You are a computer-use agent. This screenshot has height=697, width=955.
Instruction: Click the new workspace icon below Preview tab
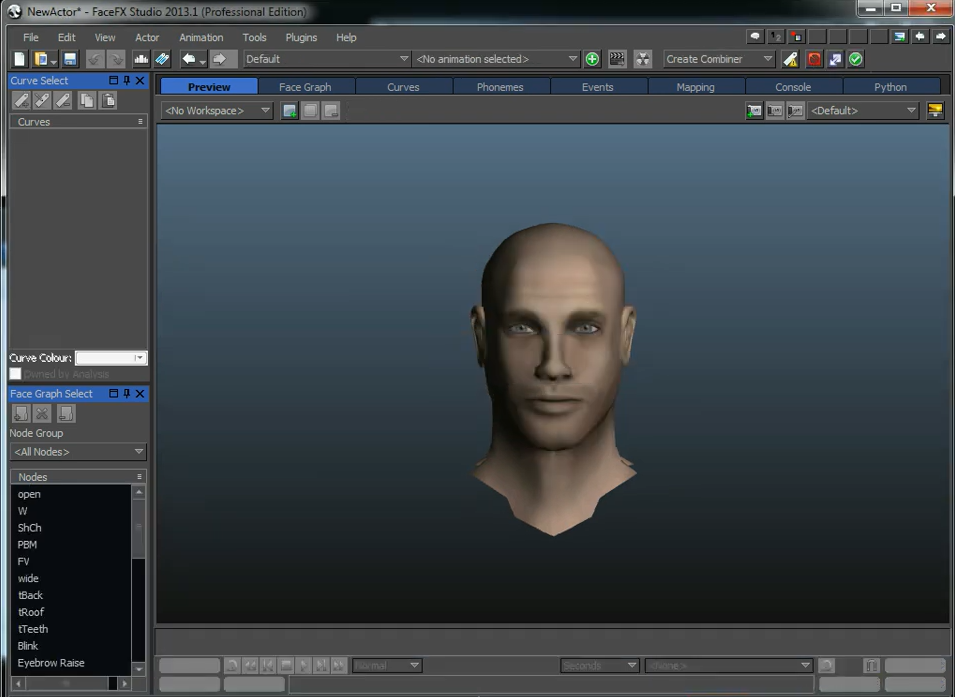click(x=289, y=110)
